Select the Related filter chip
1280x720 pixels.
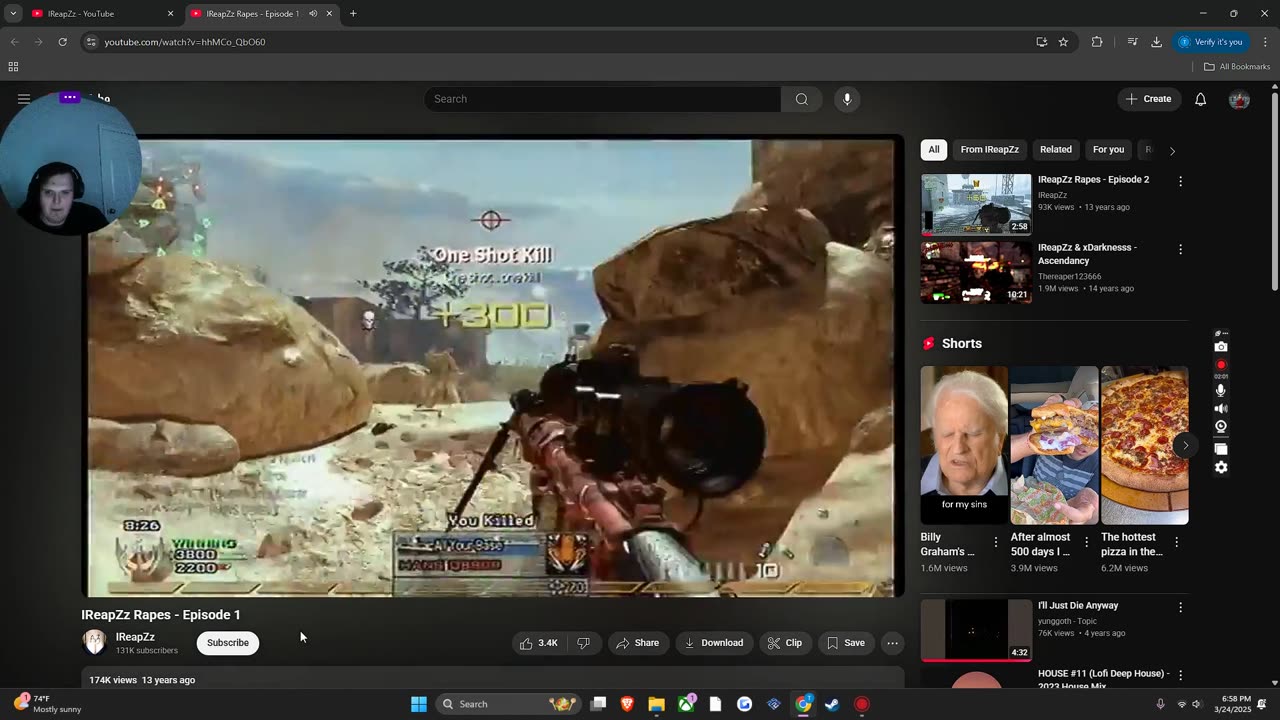pos(1056,150)
